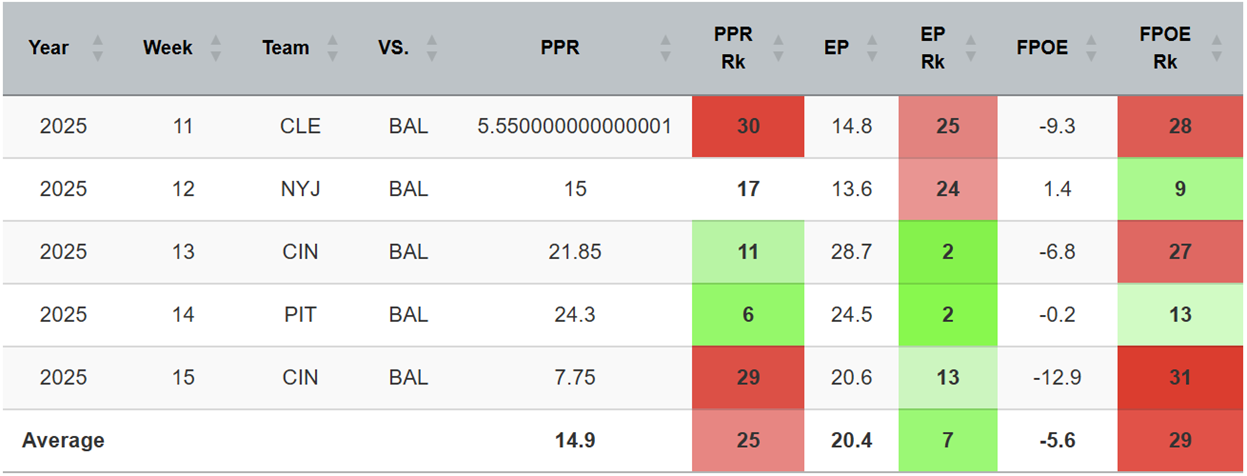
Task: Click the green PPR rank 6 cell
Action: coord(747,315)
